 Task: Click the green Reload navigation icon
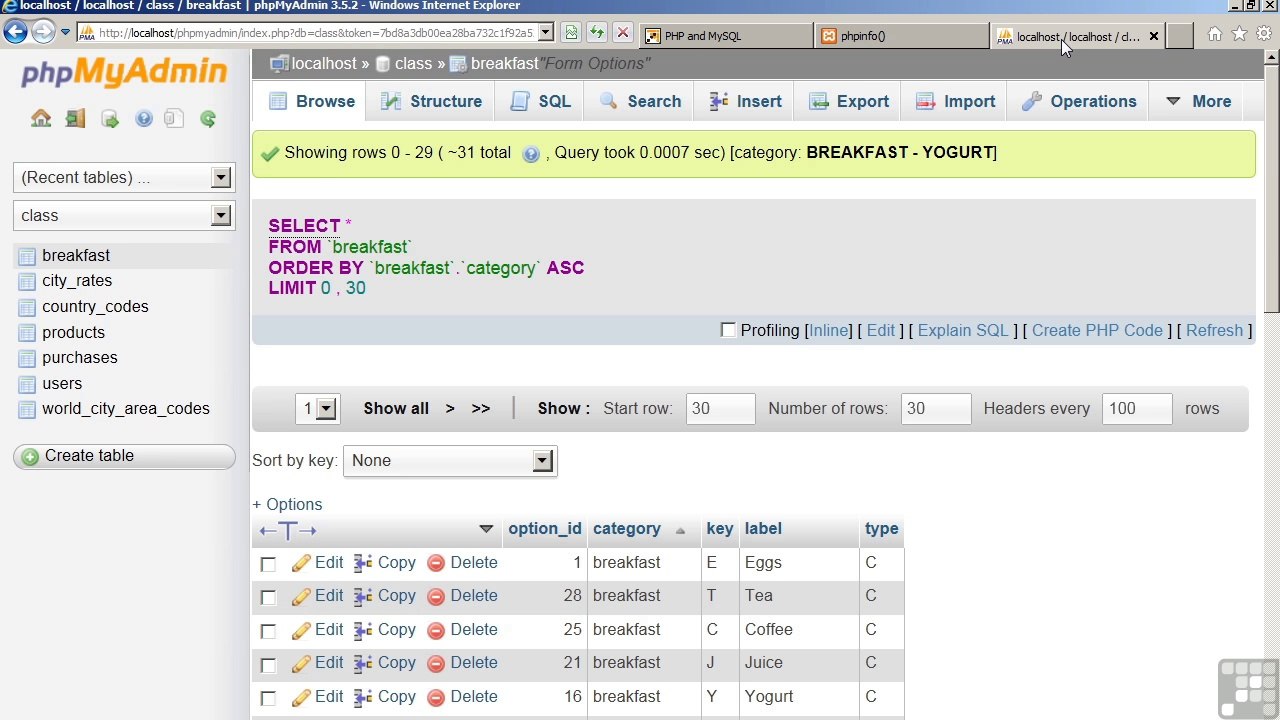click(208, 119)
